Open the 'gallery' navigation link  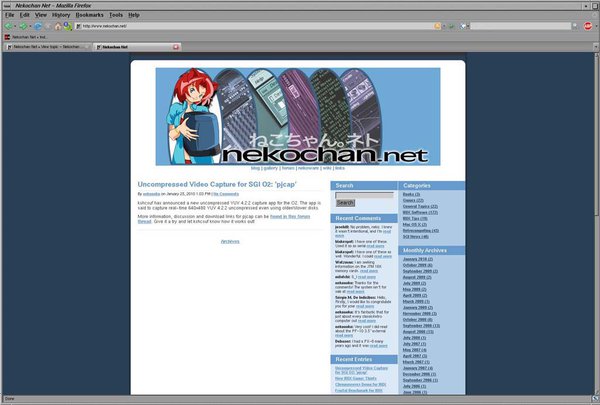pos(271,168)
